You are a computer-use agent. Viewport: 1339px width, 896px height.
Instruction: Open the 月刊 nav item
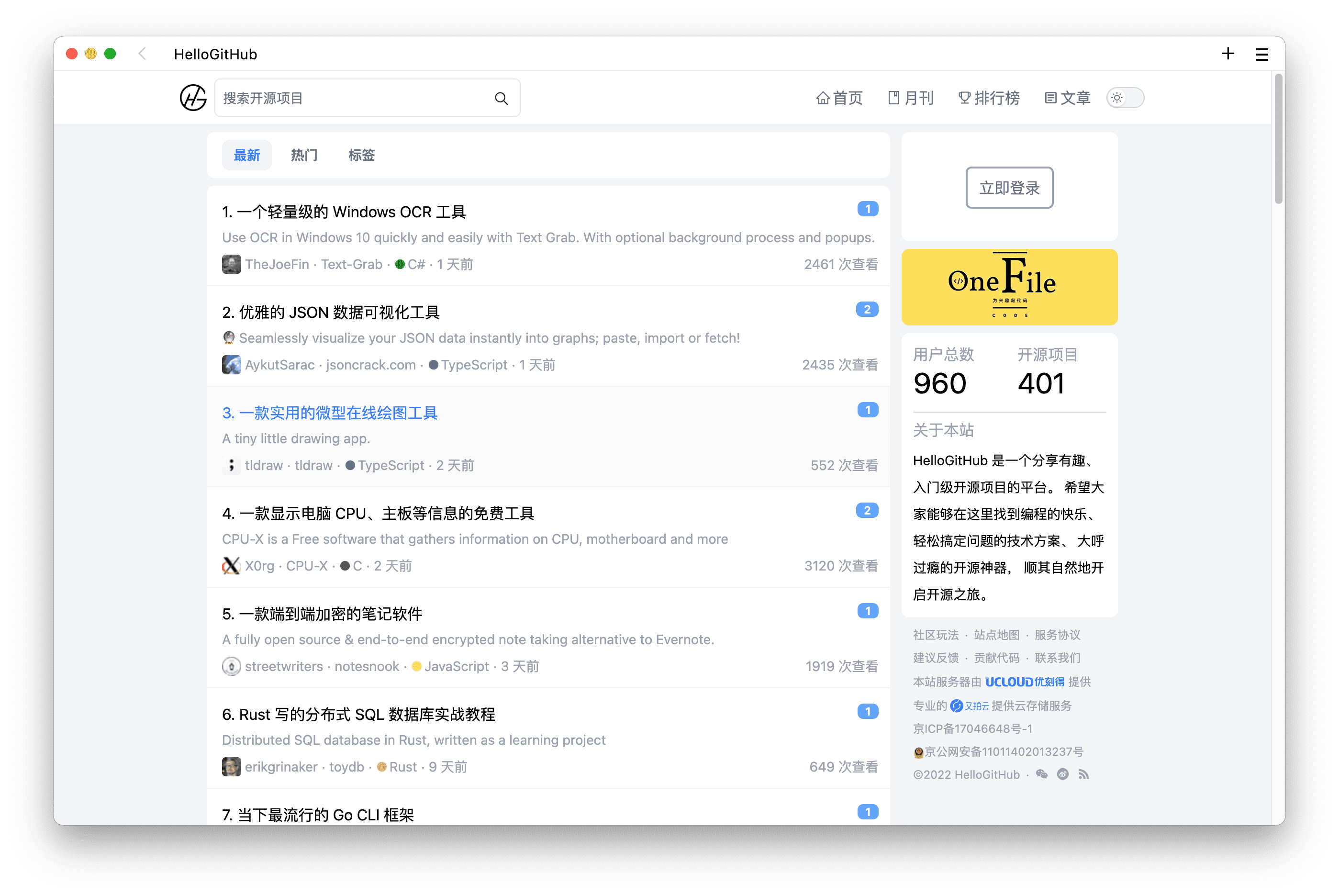tap(911, 98)
